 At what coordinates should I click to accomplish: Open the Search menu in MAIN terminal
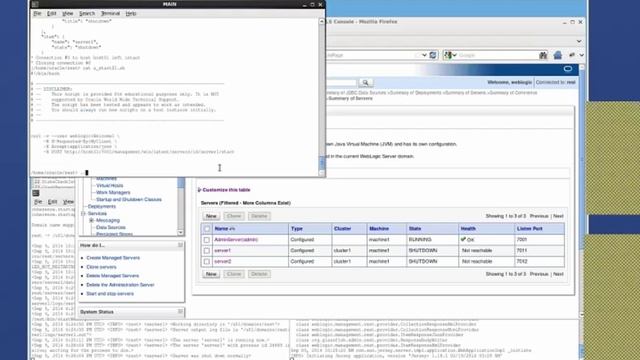[87, 13]
